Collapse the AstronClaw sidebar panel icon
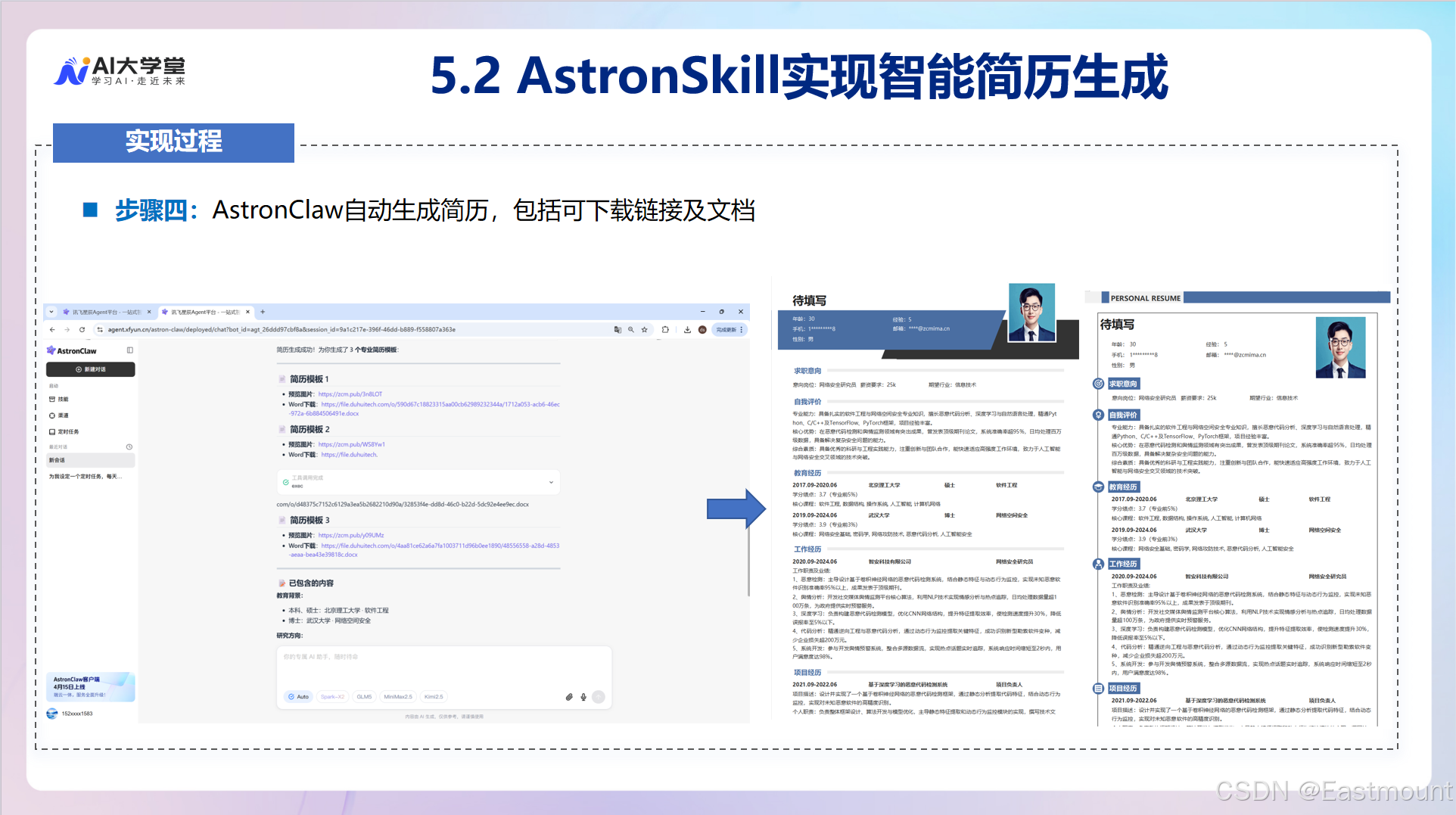 [x=130, y=350]
